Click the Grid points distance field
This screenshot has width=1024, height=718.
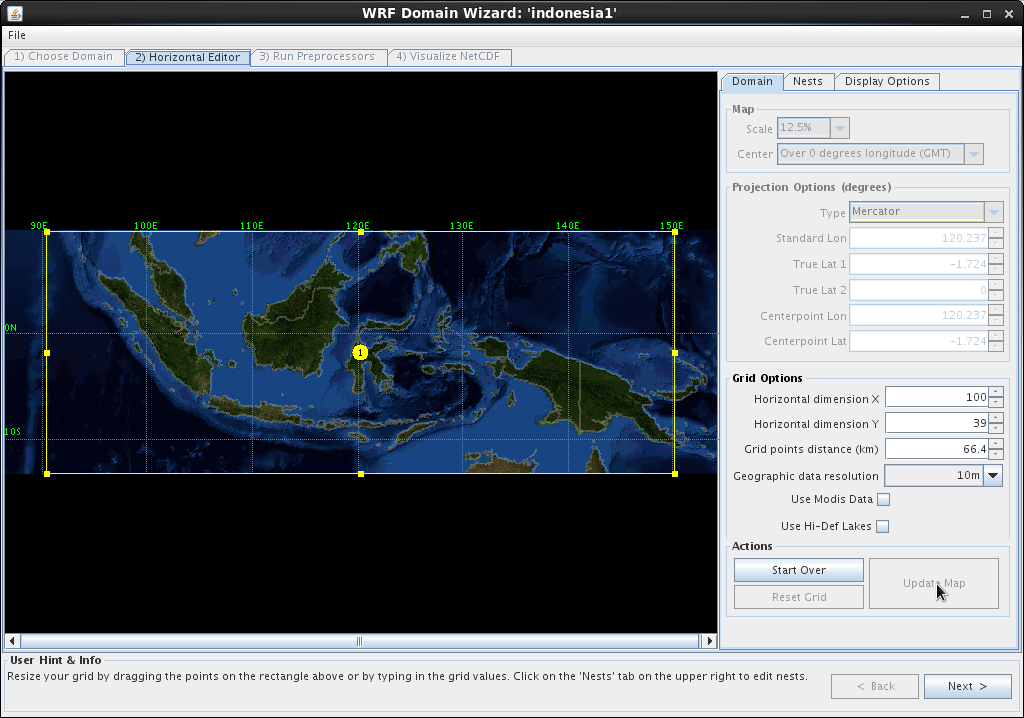click(936, 449)
